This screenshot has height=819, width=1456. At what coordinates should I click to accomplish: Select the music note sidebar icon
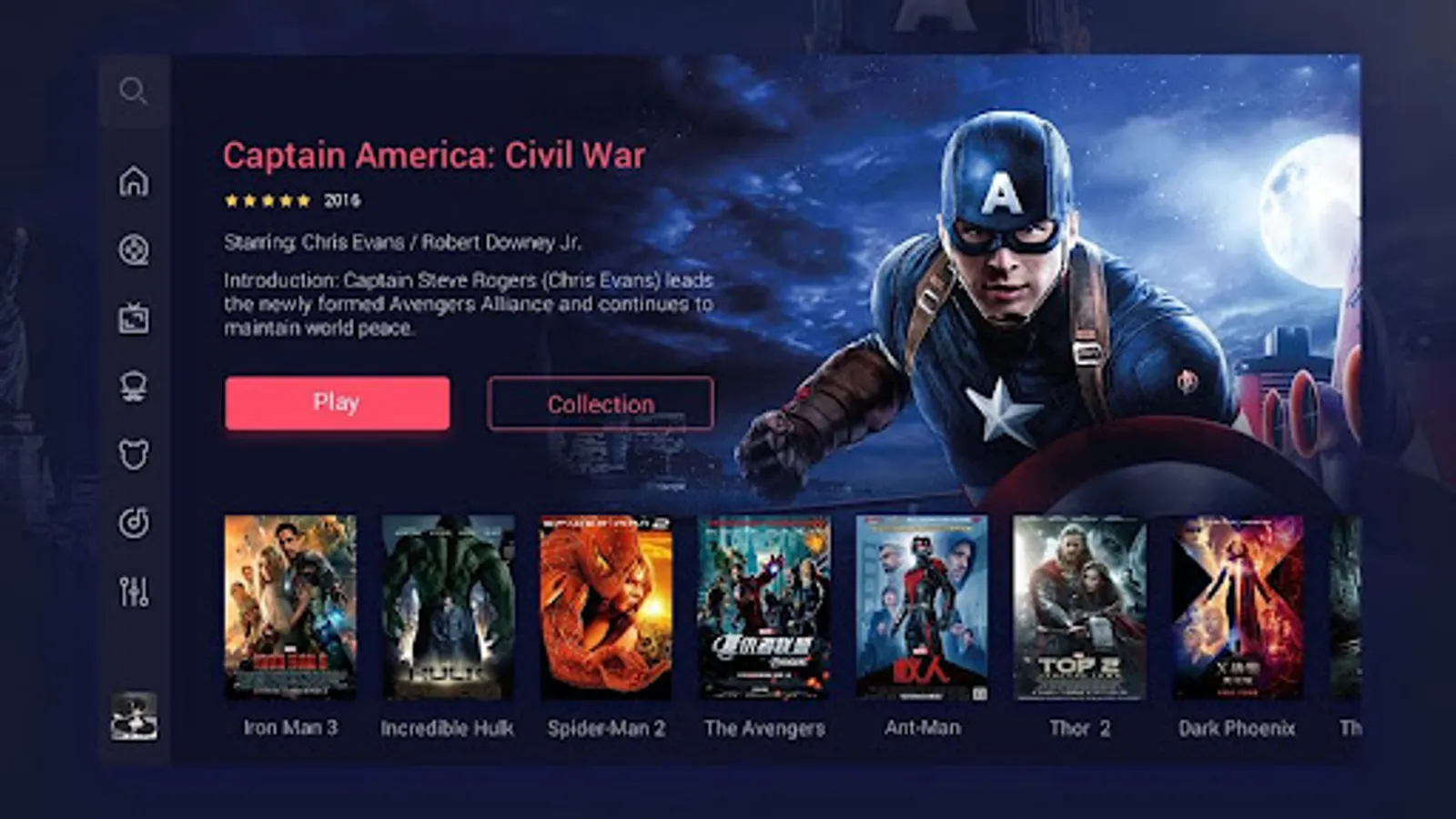(x=134, y=523)
